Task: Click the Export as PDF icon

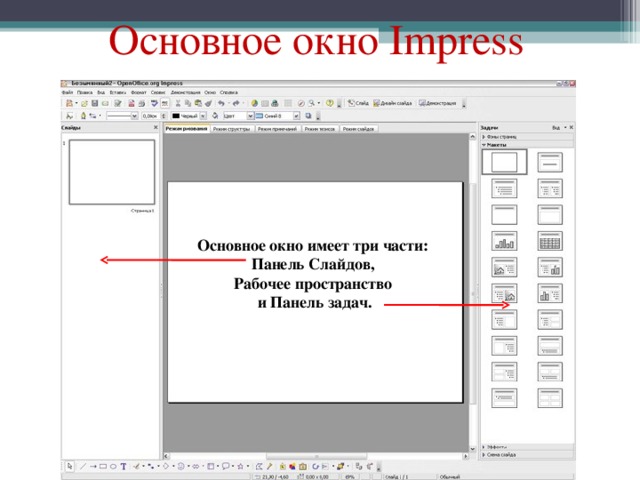Action: pyautogui.click(x=131, y=104)
